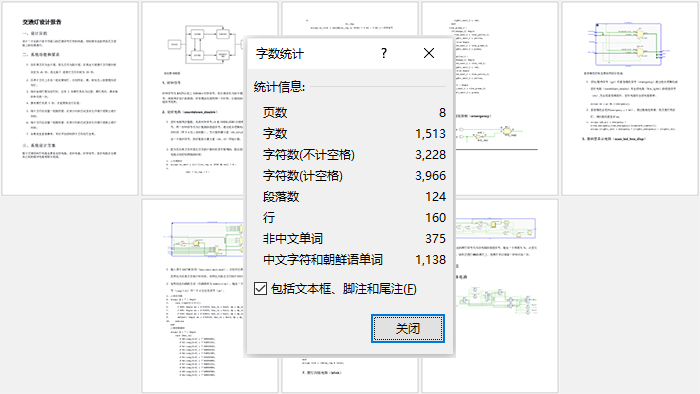
Task: Click the 统计信息 section label
Action: 279,87
